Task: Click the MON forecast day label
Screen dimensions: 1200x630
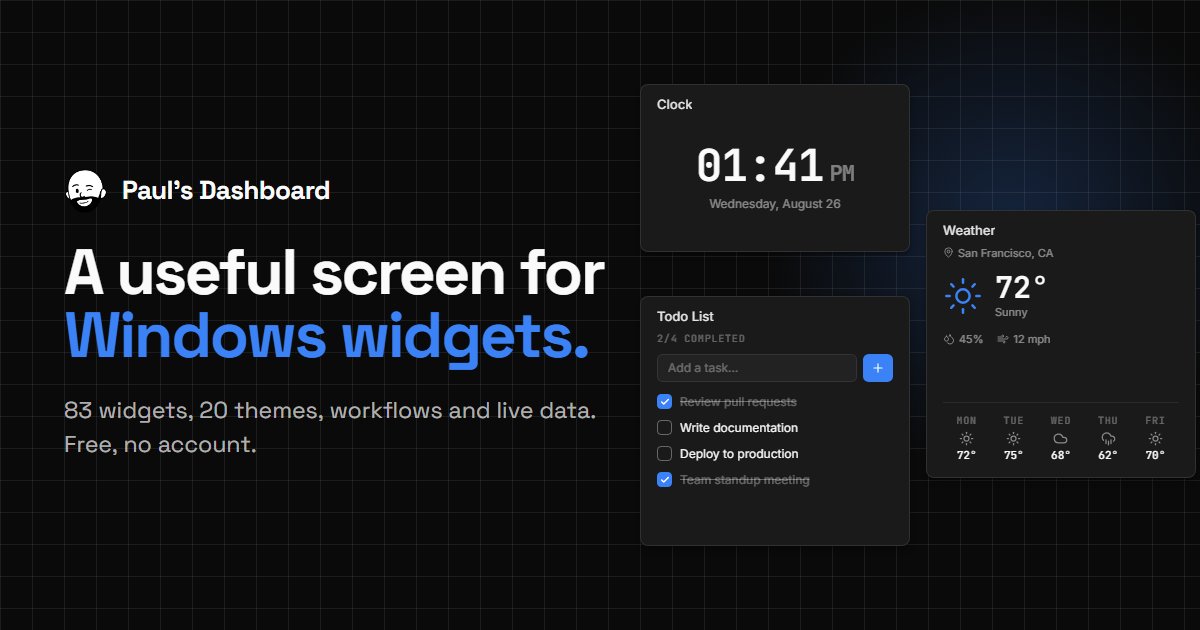Action: click(x=966, y=421)
